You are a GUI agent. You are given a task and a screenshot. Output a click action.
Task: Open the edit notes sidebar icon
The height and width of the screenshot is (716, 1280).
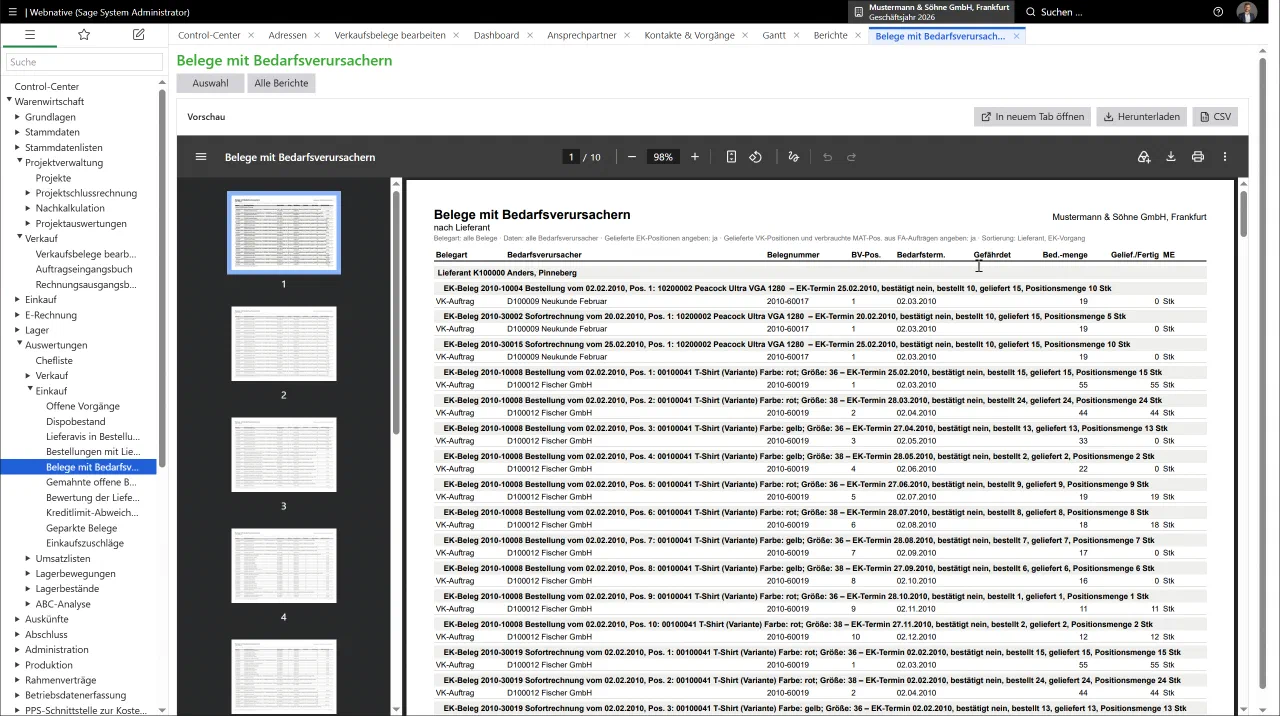click(x=138, y=34)
